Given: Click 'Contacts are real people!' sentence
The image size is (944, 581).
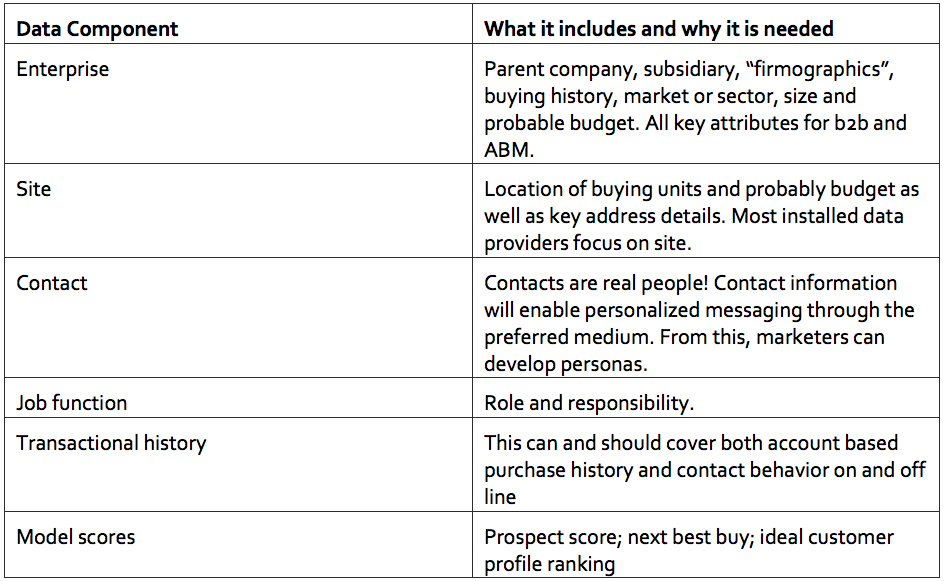Looking at the screenshot, I should [x=596, y=283].
